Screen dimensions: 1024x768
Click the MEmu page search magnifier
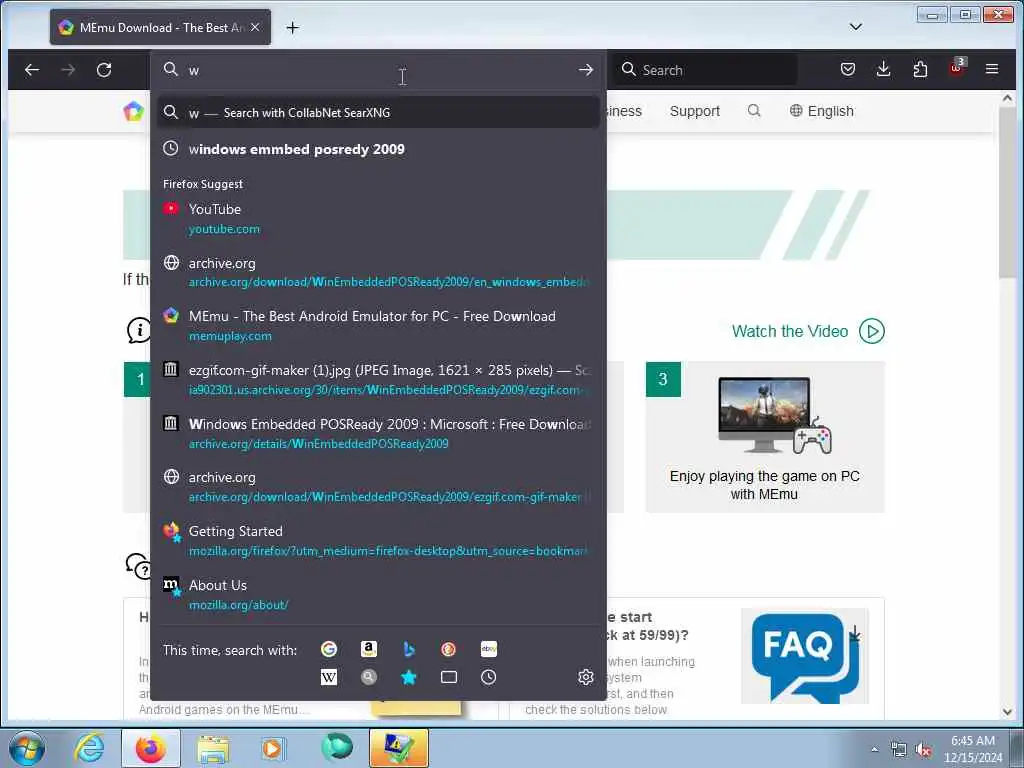(x=754, y=110)
